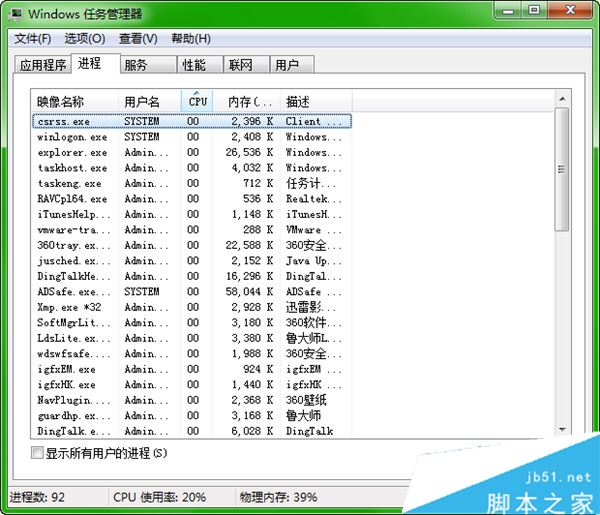Sort by 用户名 column header
Viewport: 600px width, 515px height.
tap(150, 102)
